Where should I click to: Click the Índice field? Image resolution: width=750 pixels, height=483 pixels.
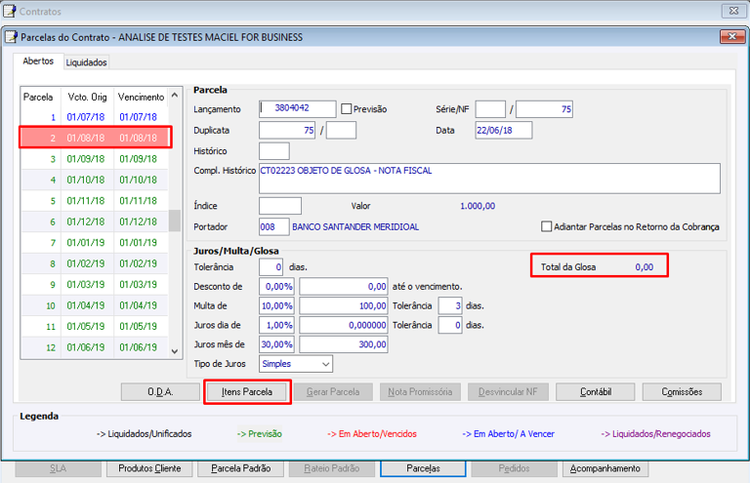point(280,206)
